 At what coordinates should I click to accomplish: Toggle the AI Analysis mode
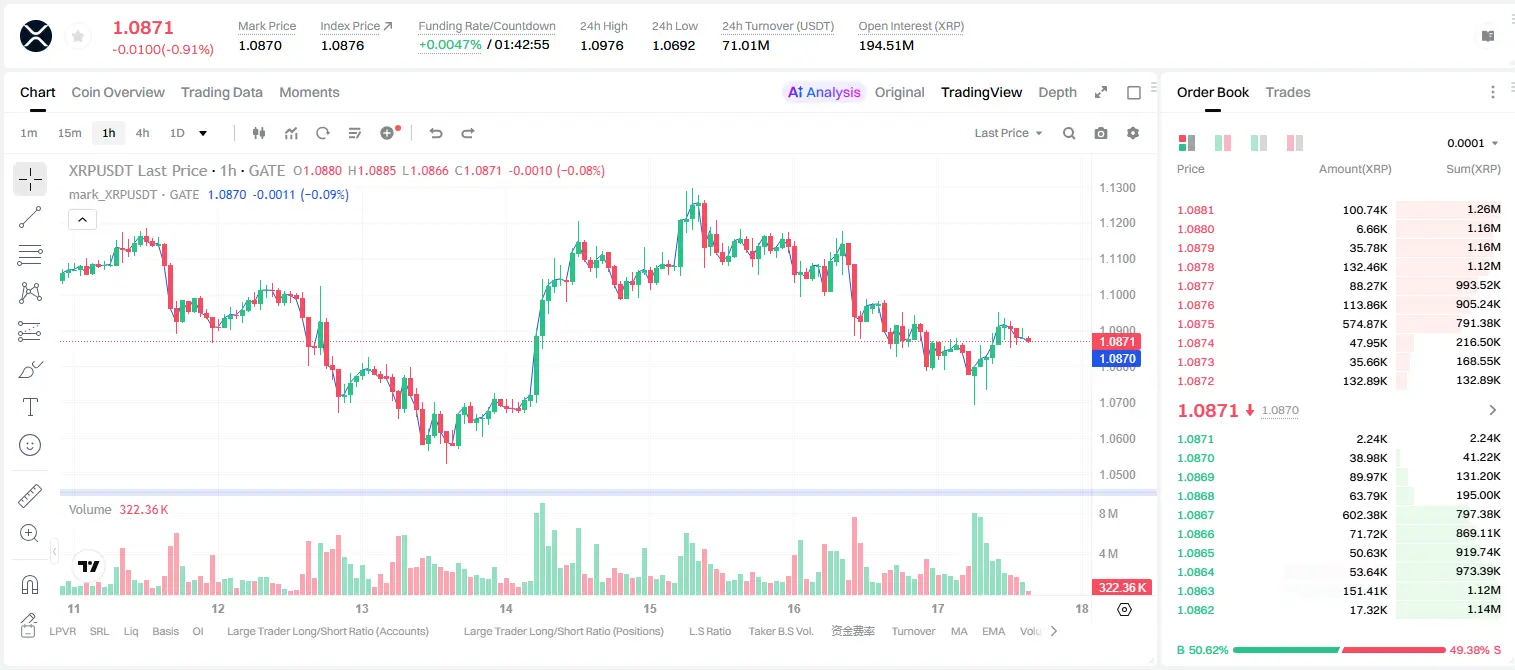click(x=824, y=92)
